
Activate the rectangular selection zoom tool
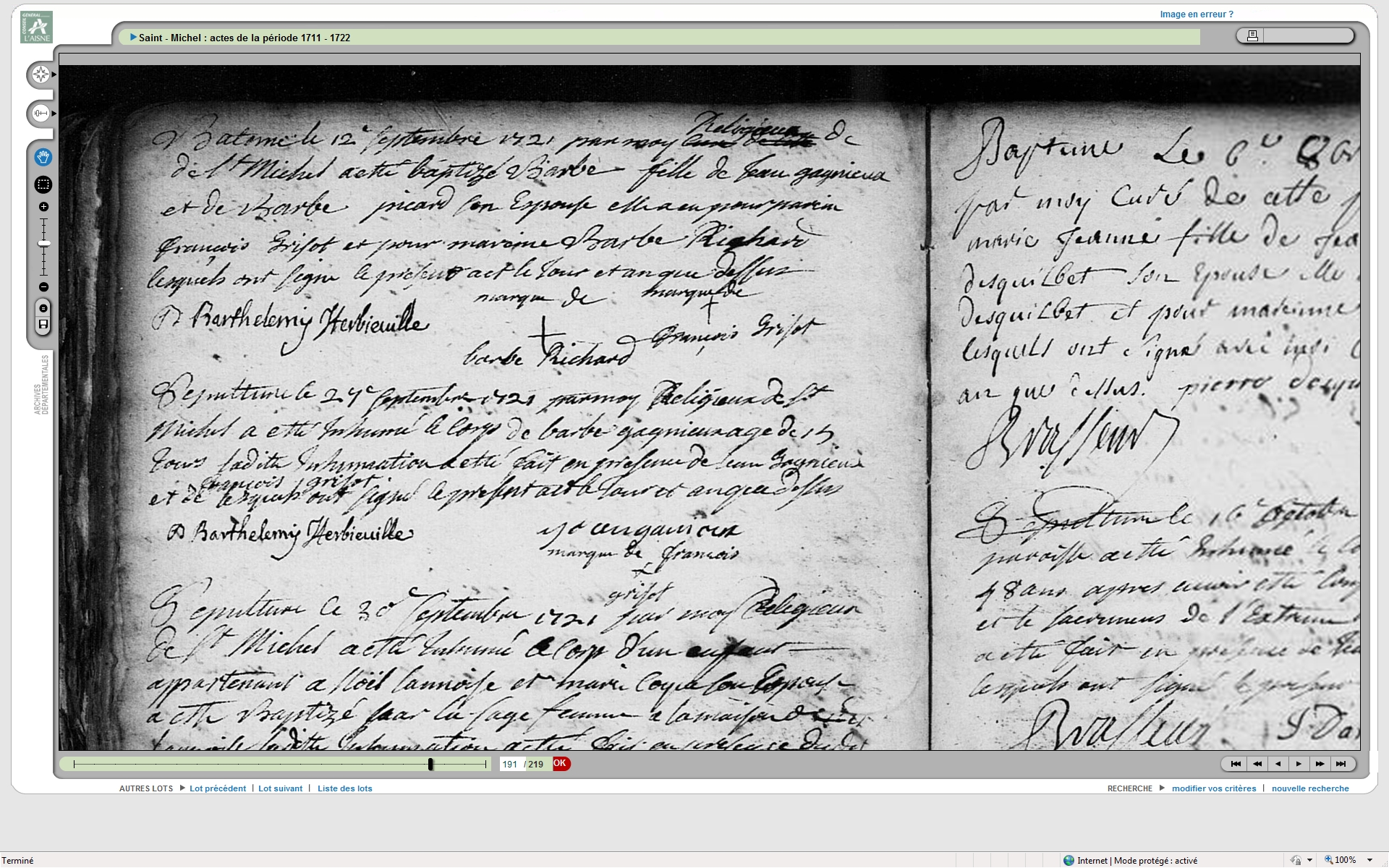tap(43, 184)
